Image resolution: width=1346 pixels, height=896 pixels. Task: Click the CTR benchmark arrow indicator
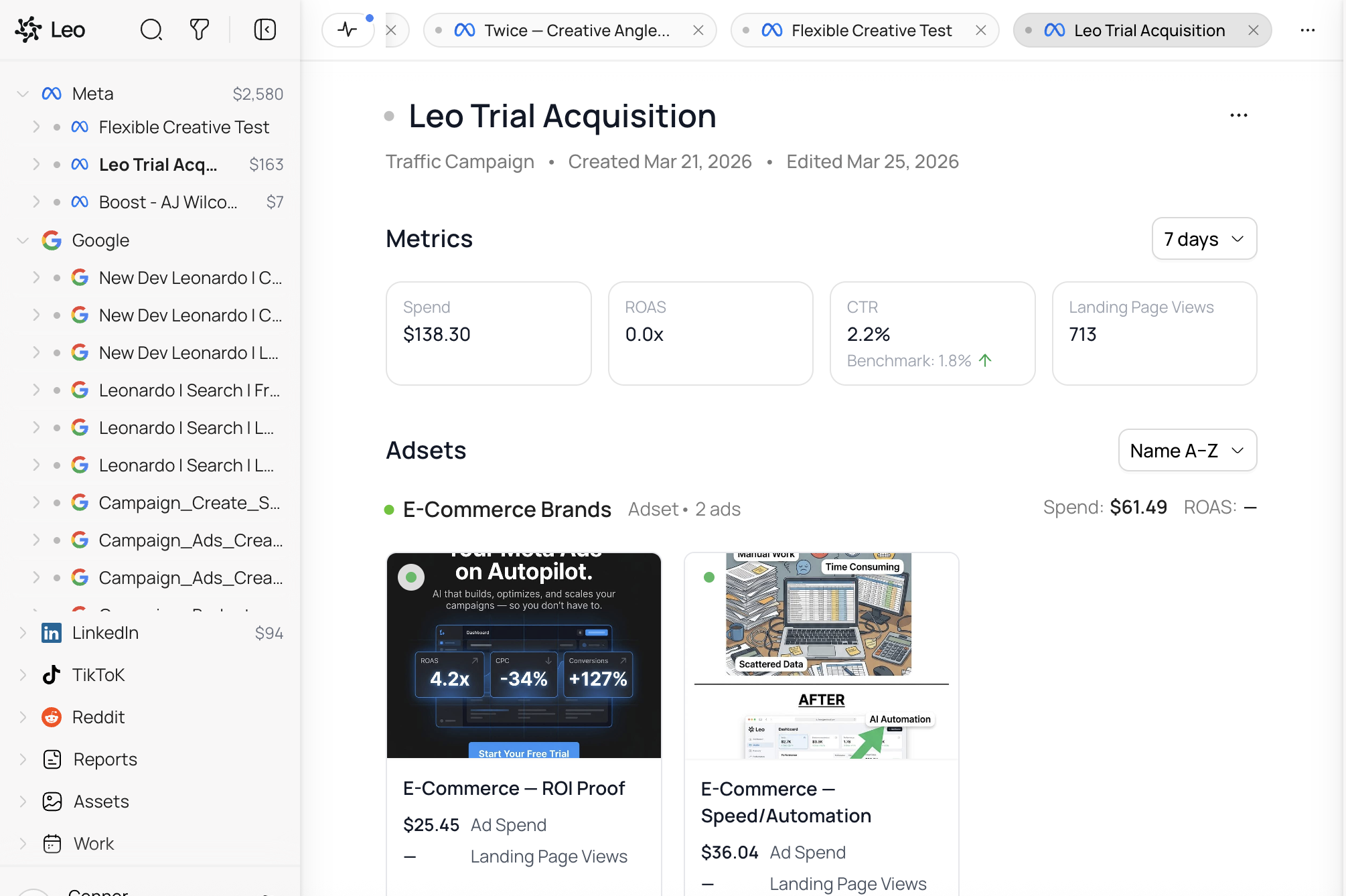tap(984, 360)
